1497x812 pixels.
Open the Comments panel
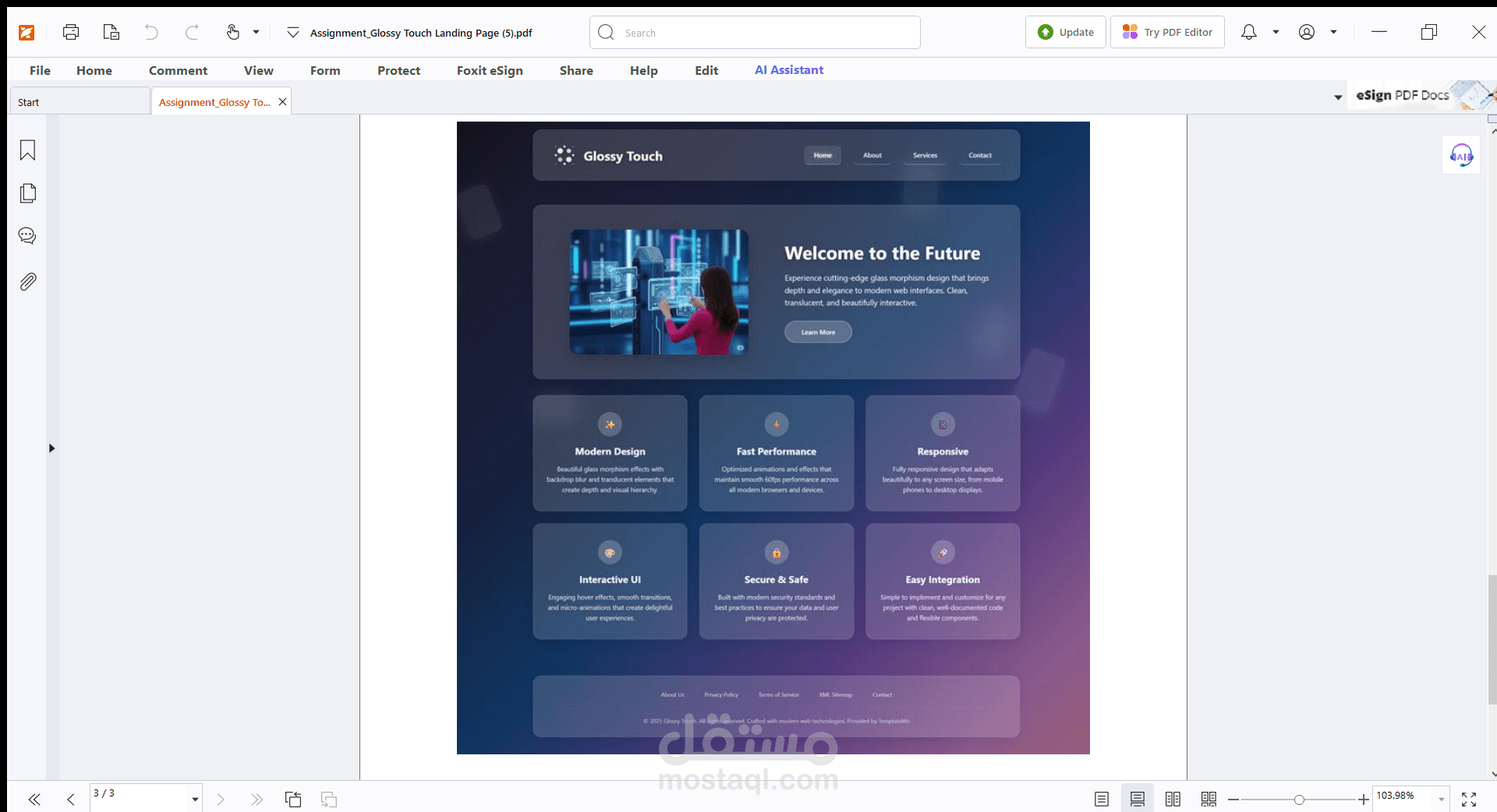27,236
